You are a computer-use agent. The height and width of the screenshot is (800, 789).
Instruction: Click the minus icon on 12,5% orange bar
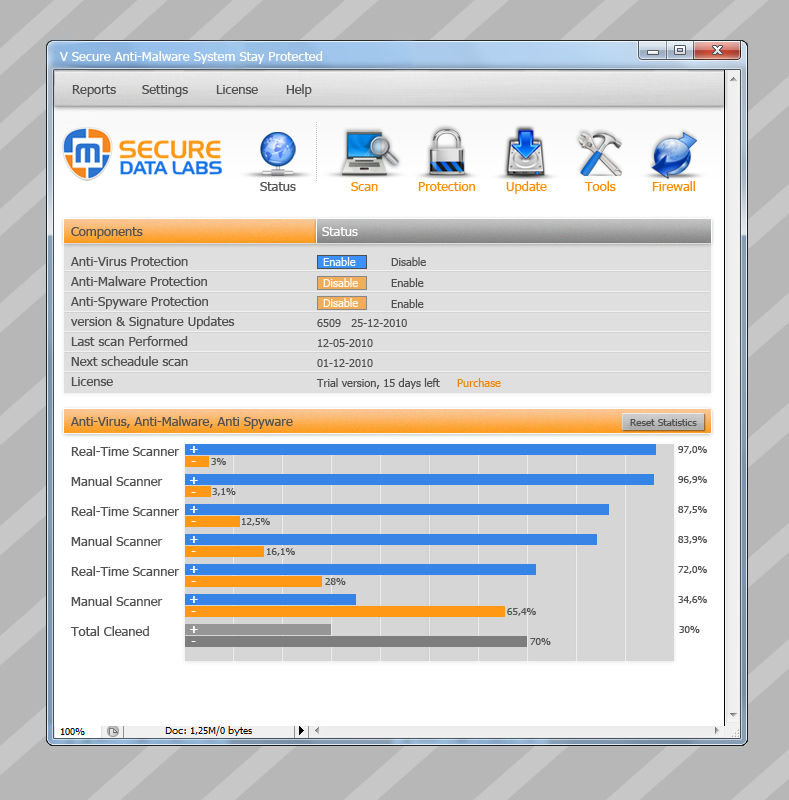(x=193, y=521)
